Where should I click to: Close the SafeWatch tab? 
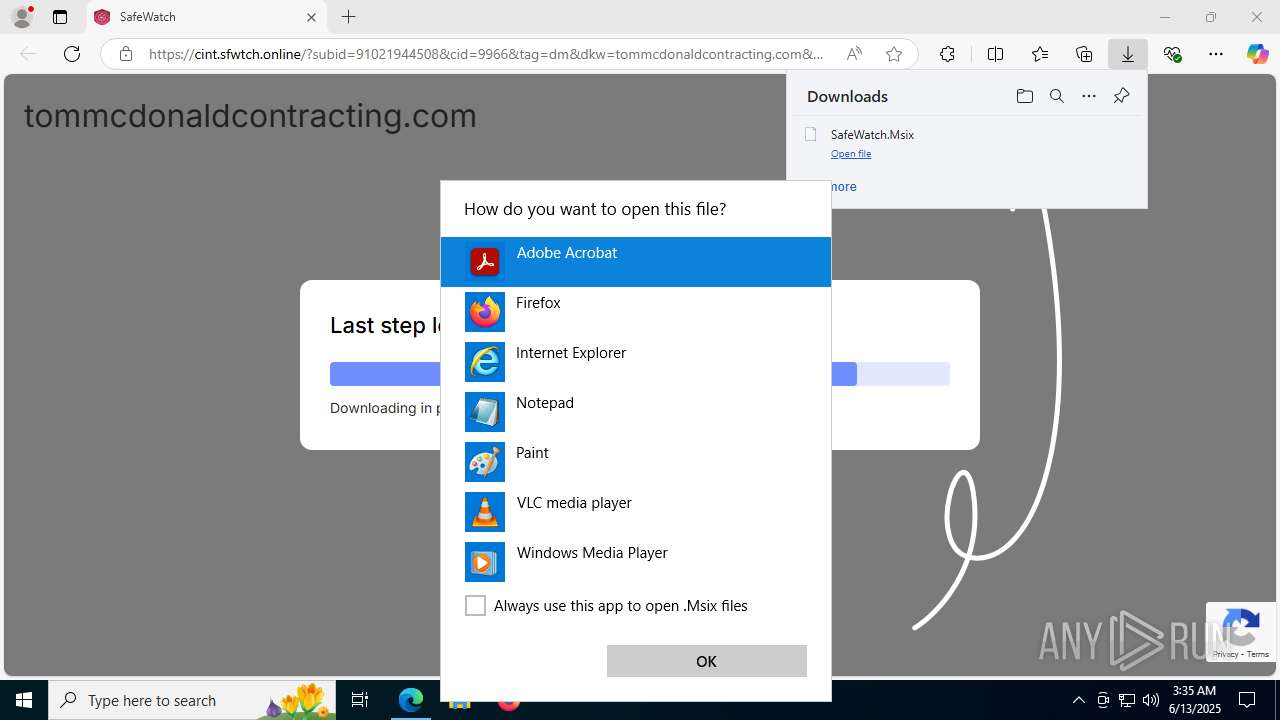(311, 17)
